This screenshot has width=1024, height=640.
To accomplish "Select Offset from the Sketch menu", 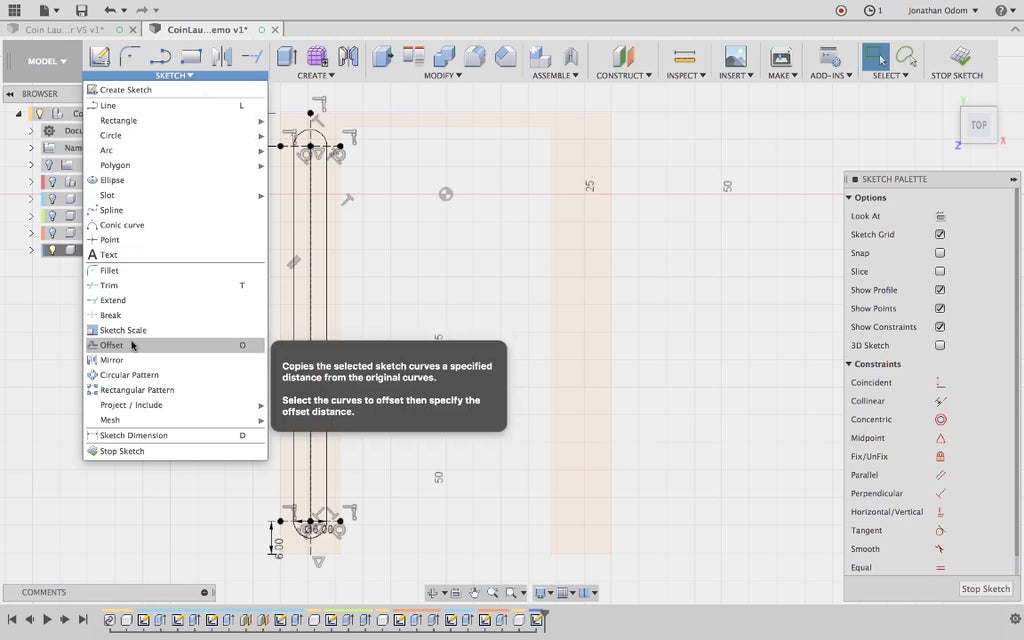I will tap(112, 346).
